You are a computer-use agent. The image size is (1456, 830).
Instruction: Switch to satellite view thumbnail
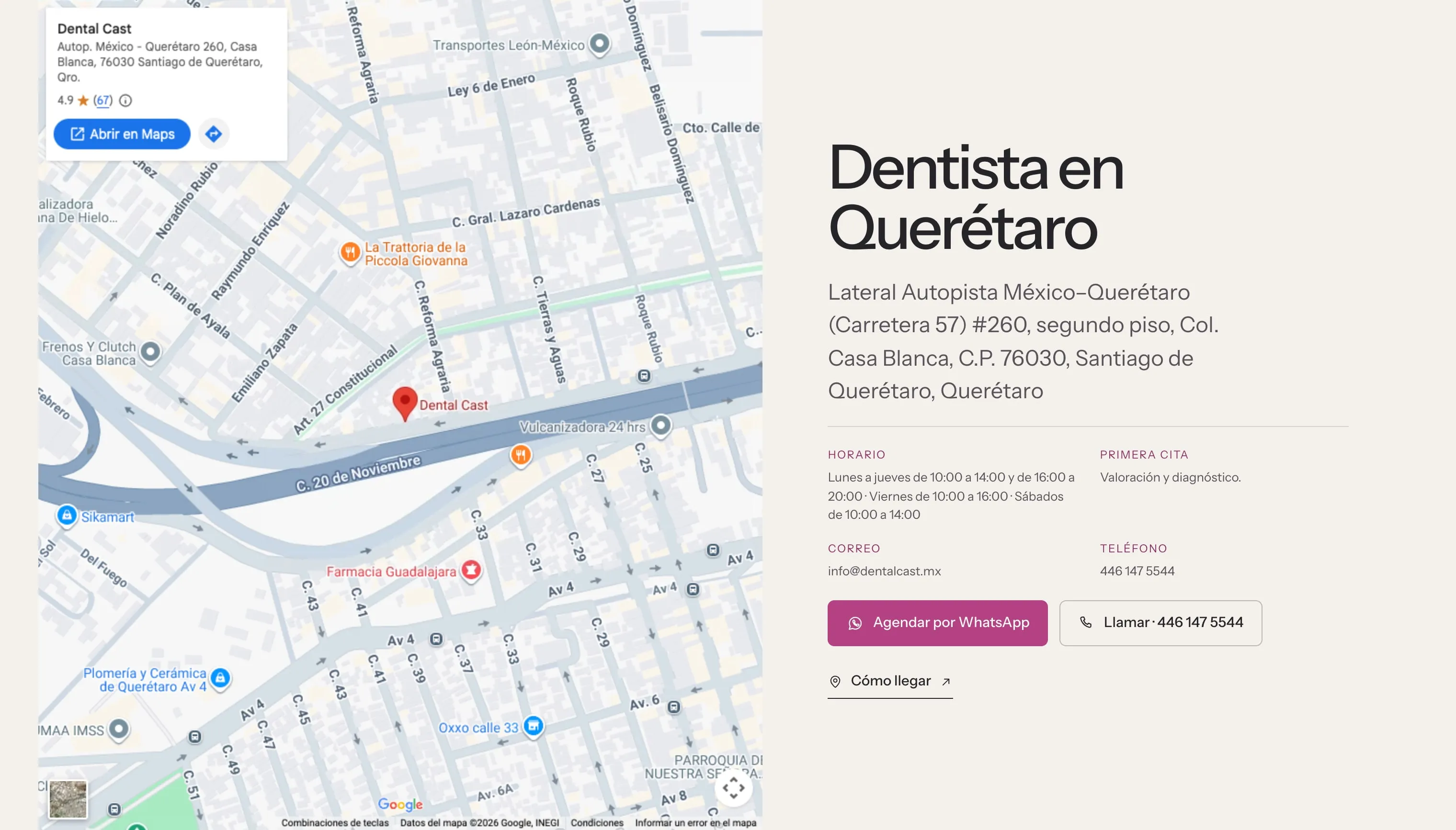68,799
